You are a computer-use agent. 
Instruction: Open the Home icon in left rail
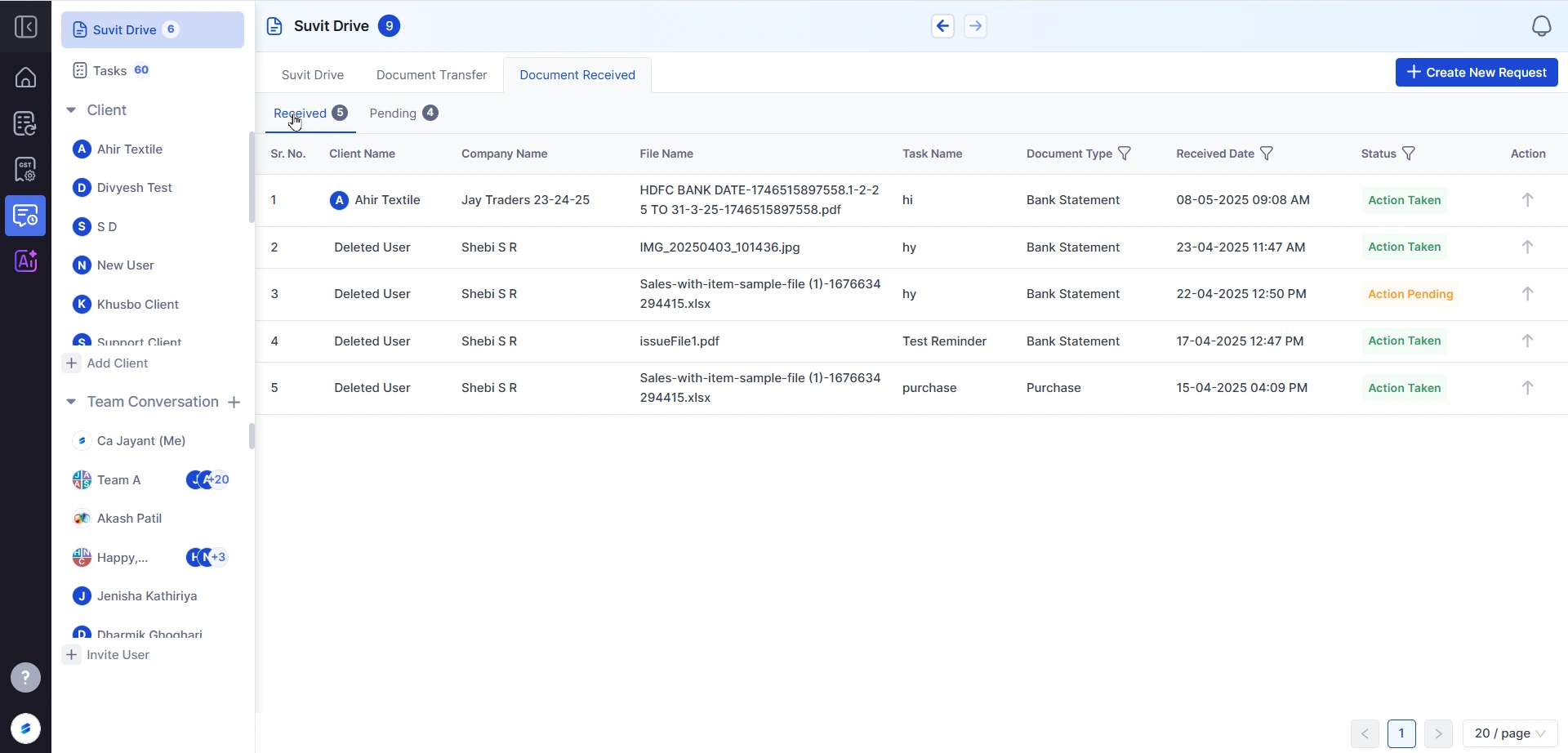pyautogui.click(x=25, y=77)
